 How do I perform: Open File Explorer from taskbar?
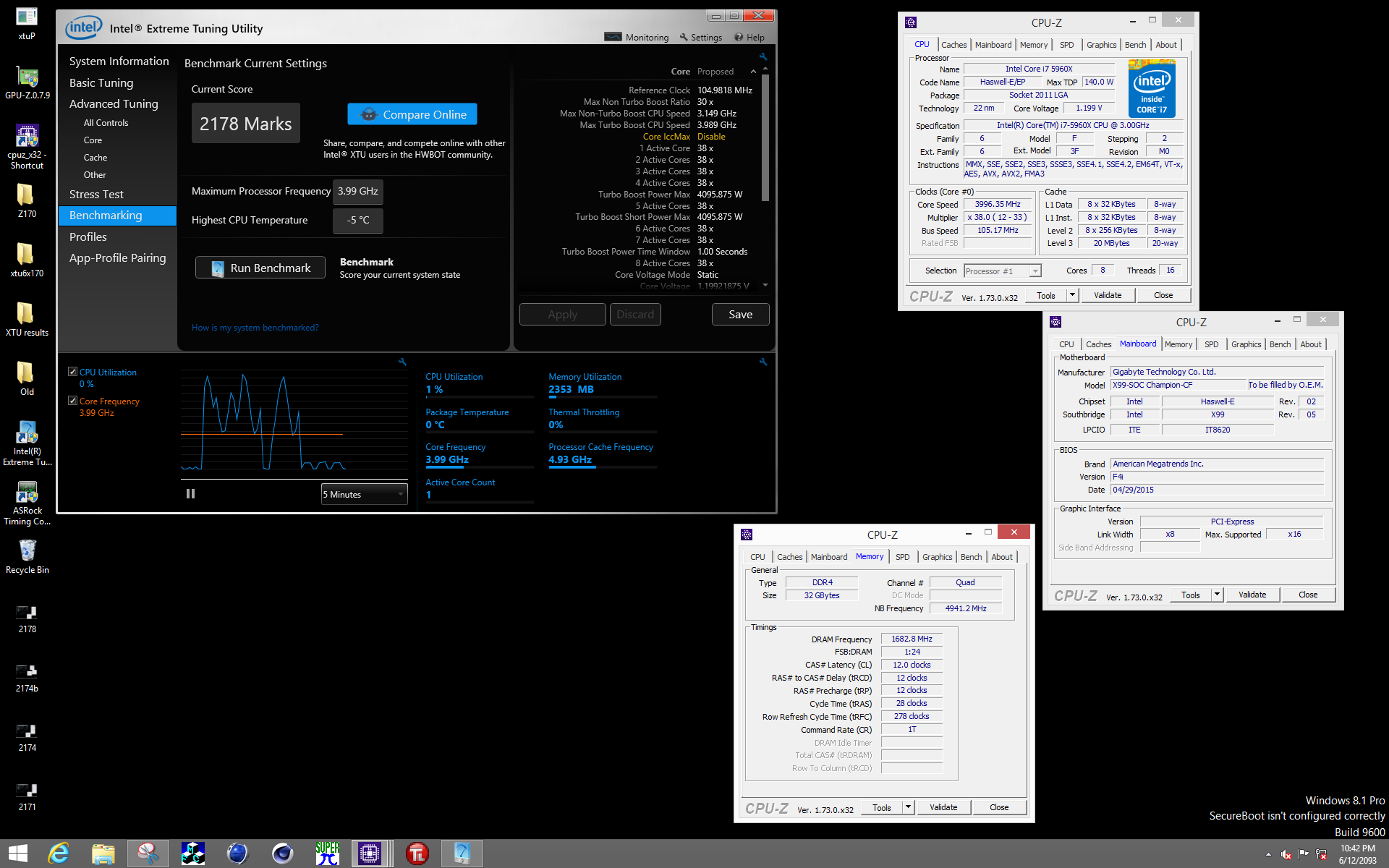coord(103,854)
